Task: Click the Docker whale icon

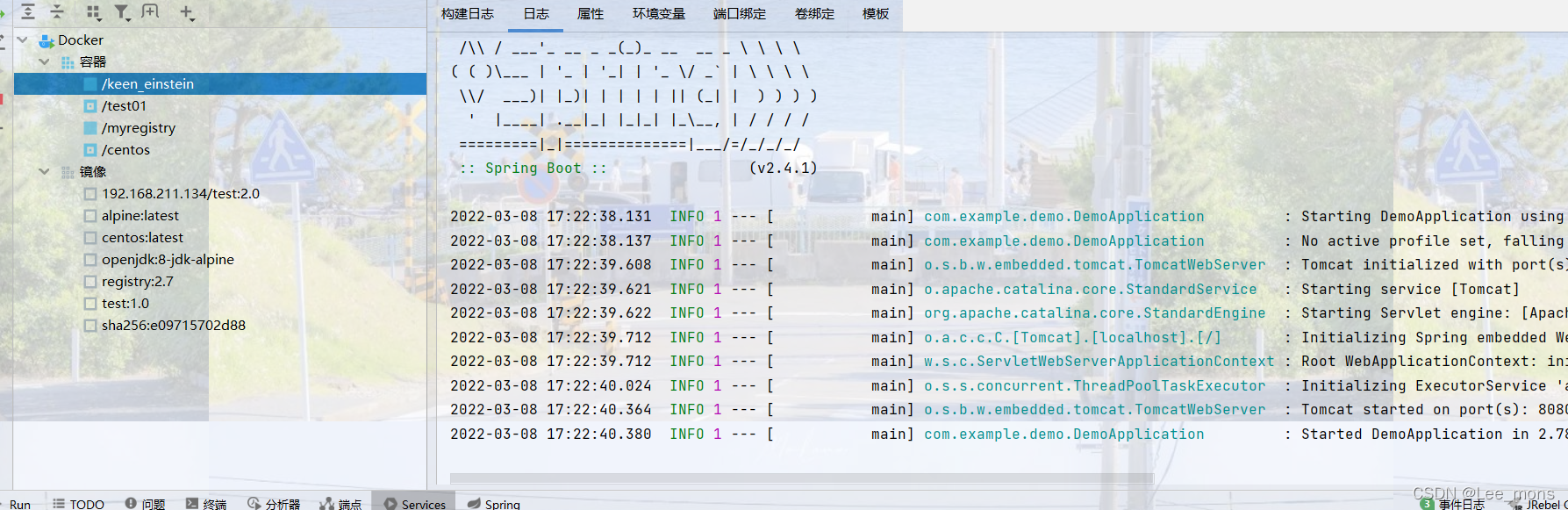Action: 47,40
